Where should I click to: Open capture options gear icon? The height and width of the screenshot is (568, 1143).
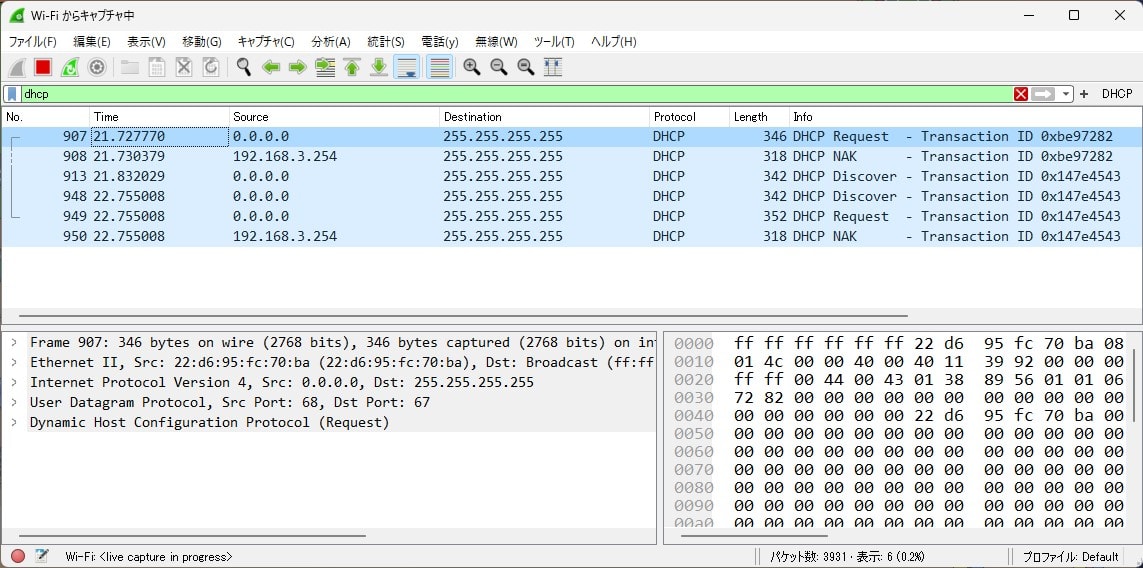[x=96, y=68]
